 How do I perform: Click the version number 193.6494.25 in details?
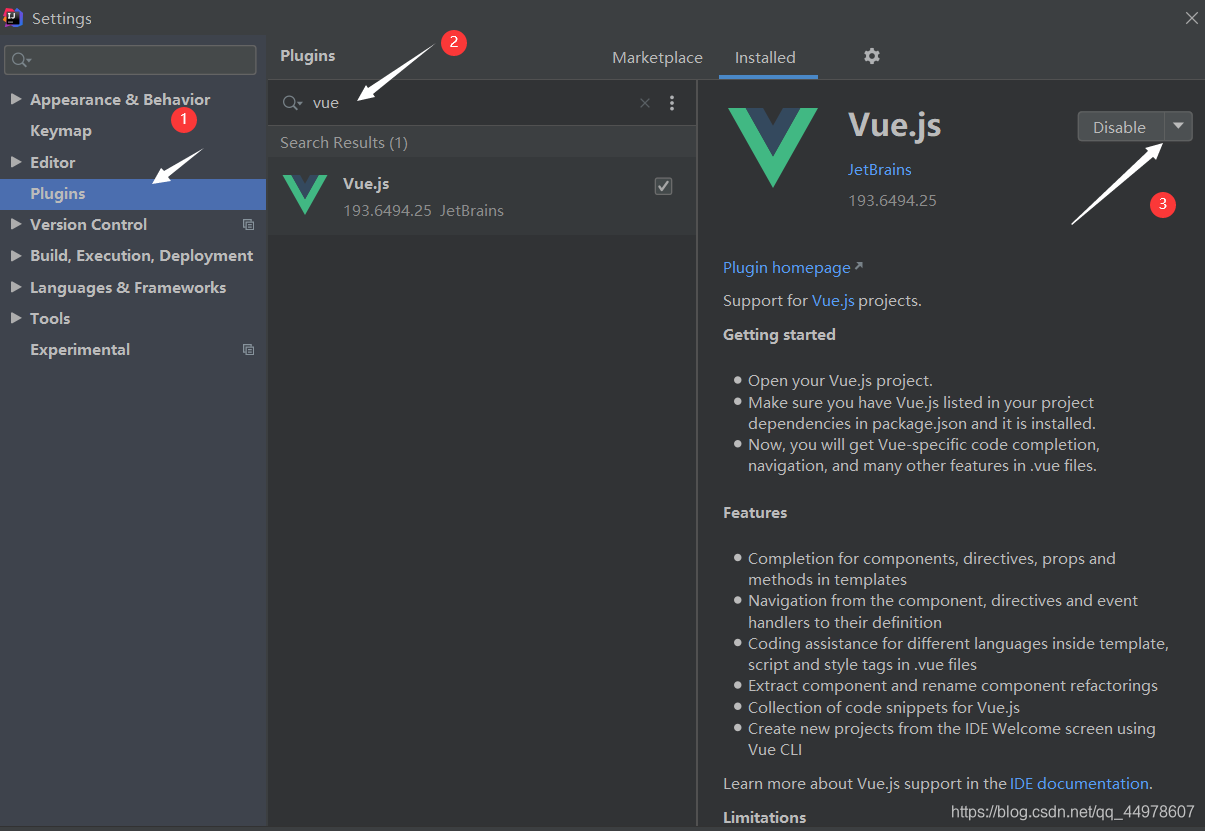[x=892, y=200]
